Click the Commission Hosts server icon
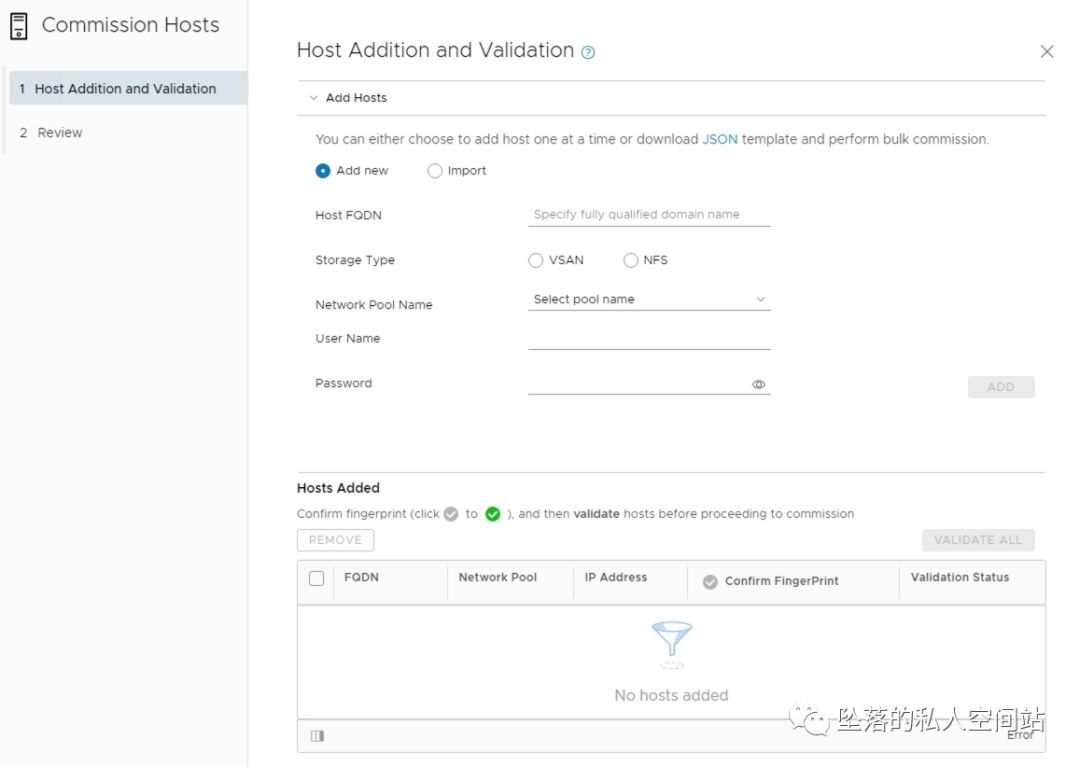Image resolution: width=1080 pixels, height=767 pixels. coord(19,26)
